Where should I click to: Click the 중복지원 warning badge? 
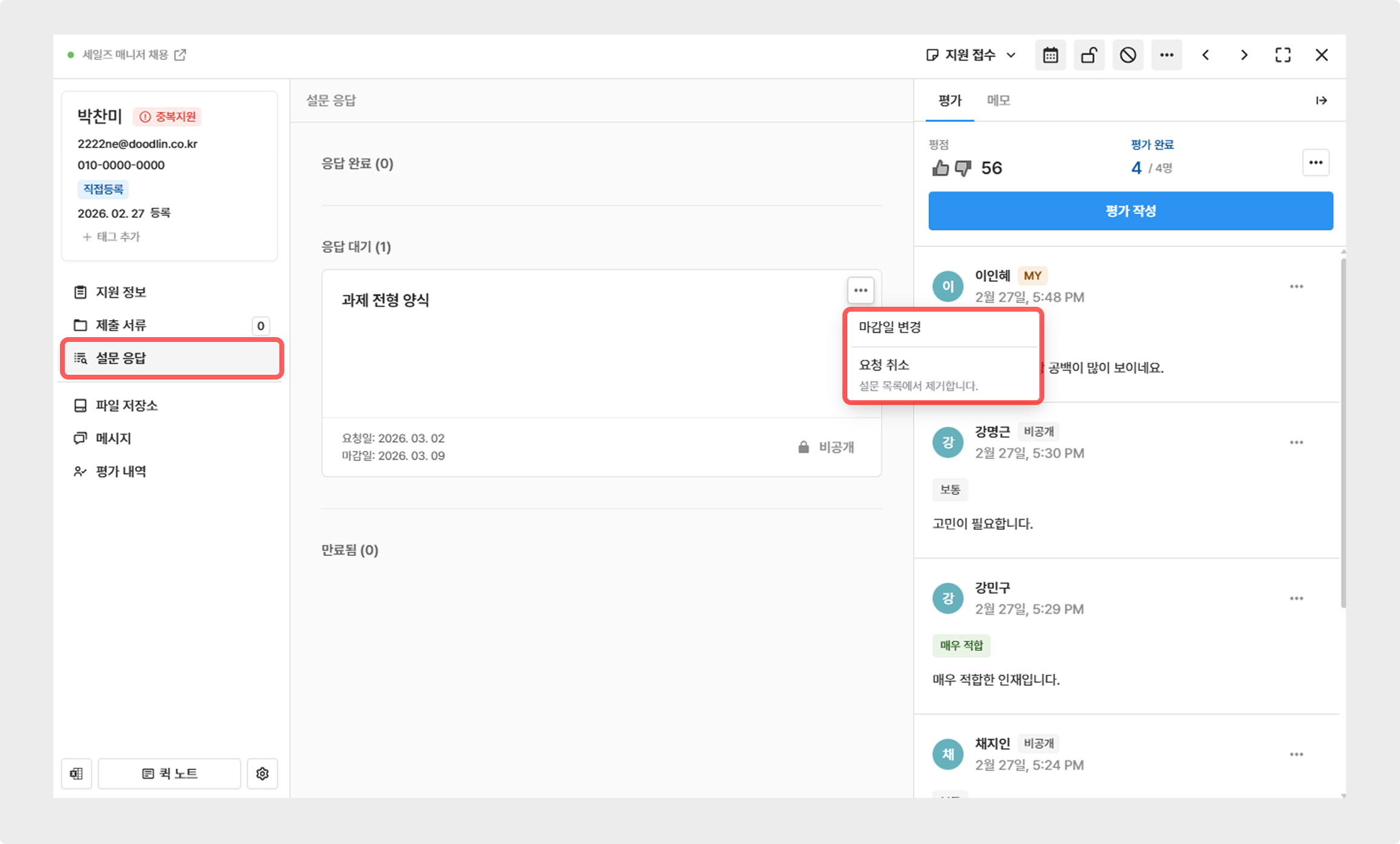[167, 116]
